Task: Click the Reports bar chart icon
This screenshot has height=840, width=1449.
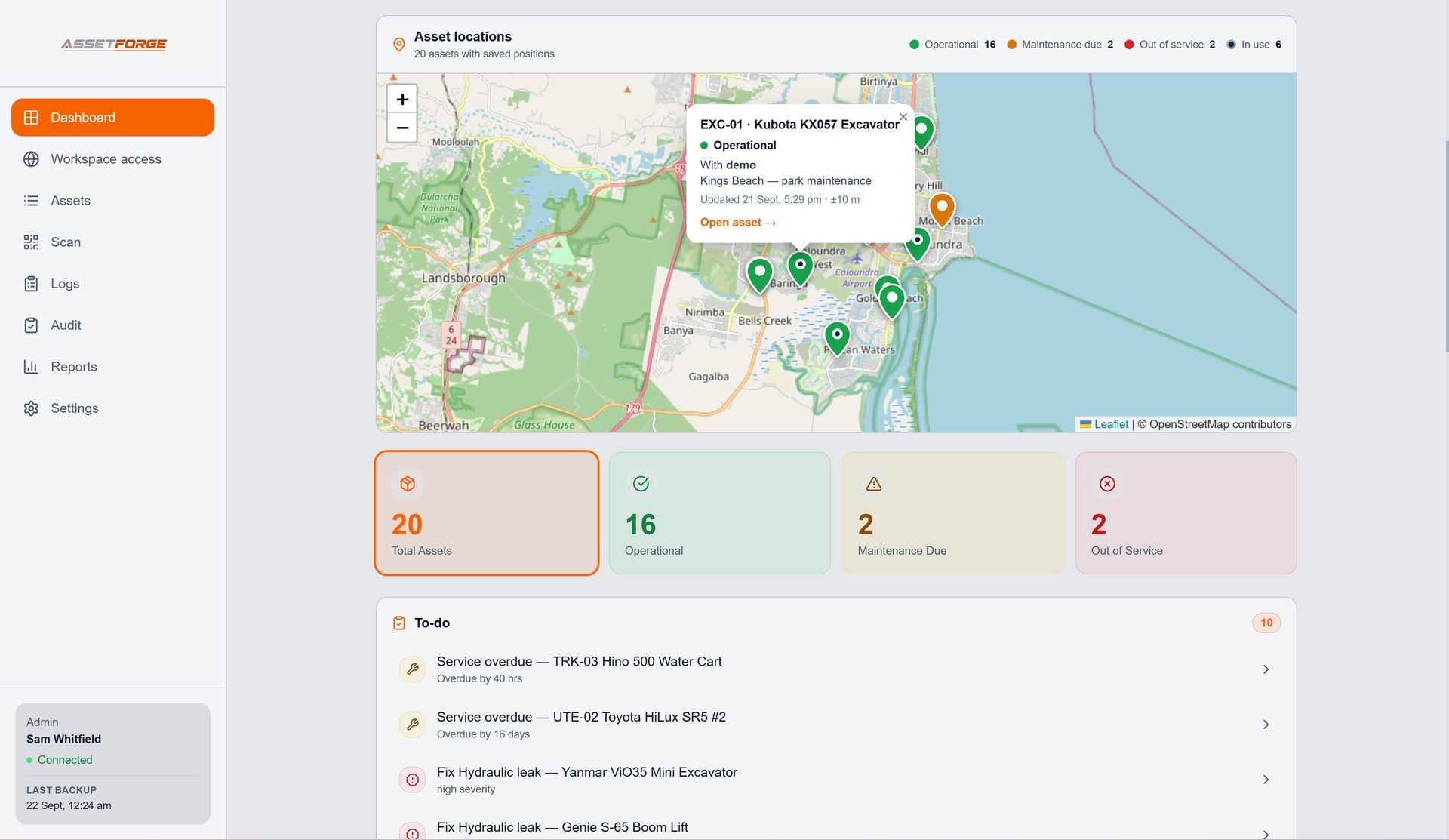Action: (x=31, y=367)
